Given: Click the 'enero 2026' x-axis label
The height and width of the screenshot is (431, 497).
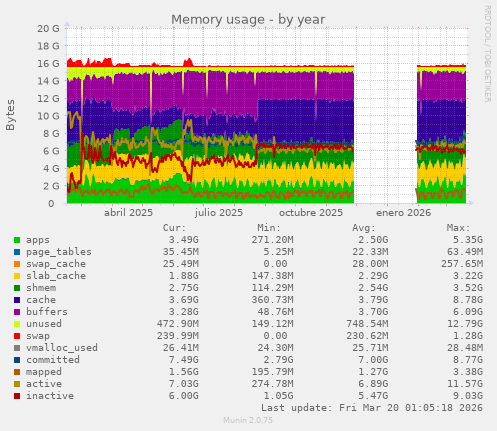Looking at the screenshot, I should coord(403,213).
